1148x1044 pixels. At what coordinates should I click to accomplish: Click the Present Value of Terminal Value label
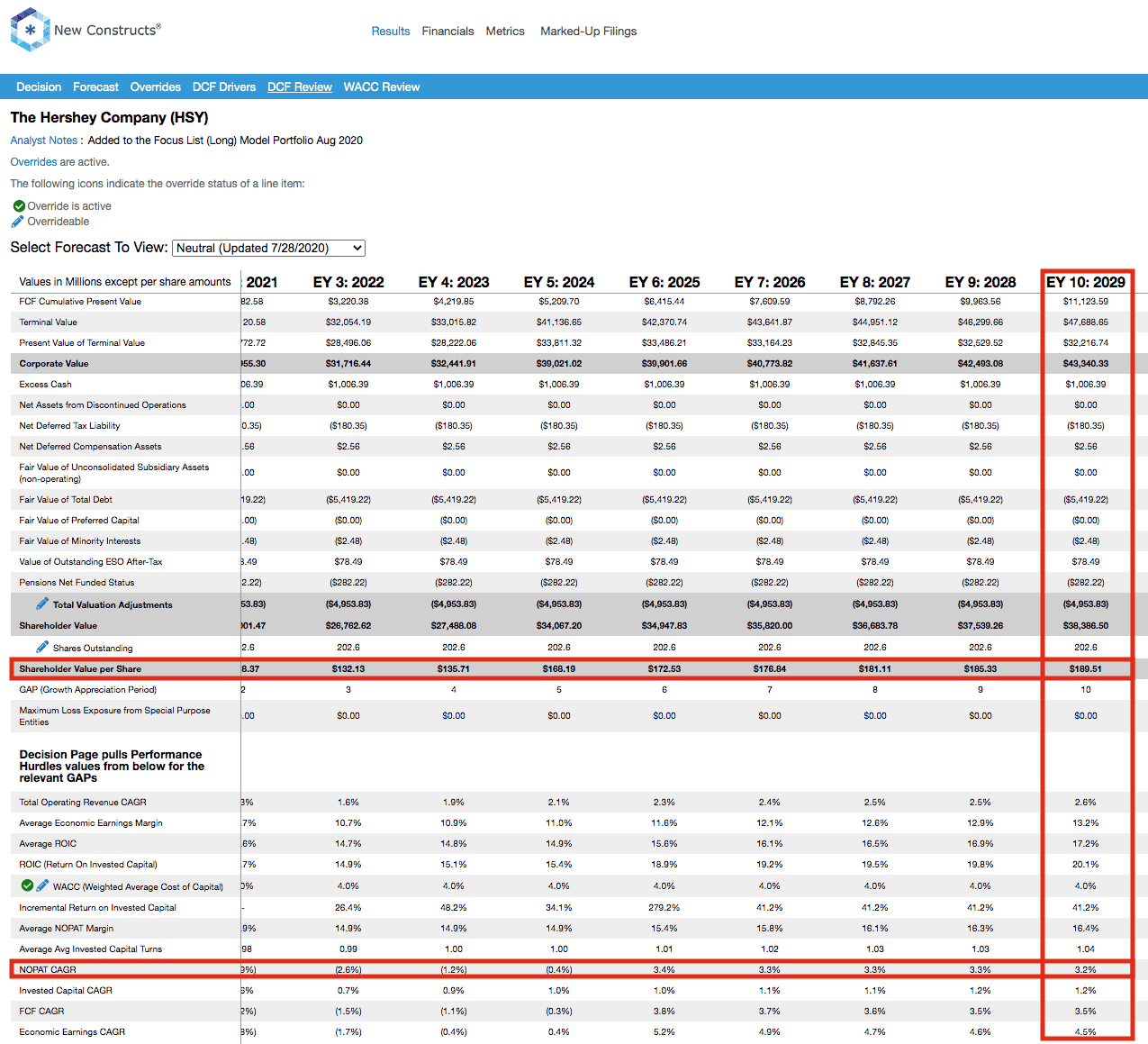tap(82, 343)
